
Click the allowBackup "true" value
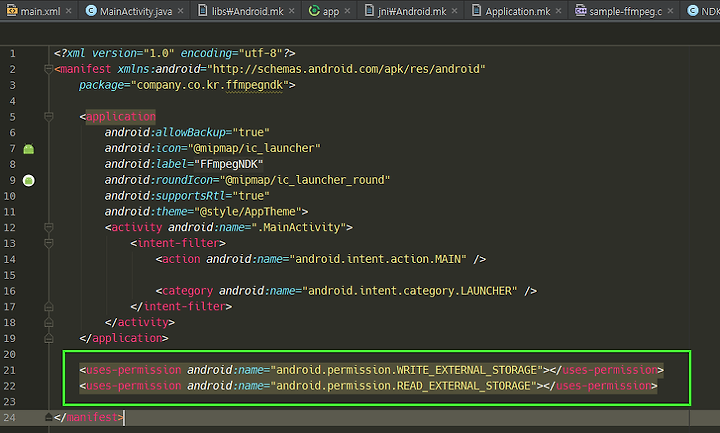pyautogui.click(x=251, y=132)
